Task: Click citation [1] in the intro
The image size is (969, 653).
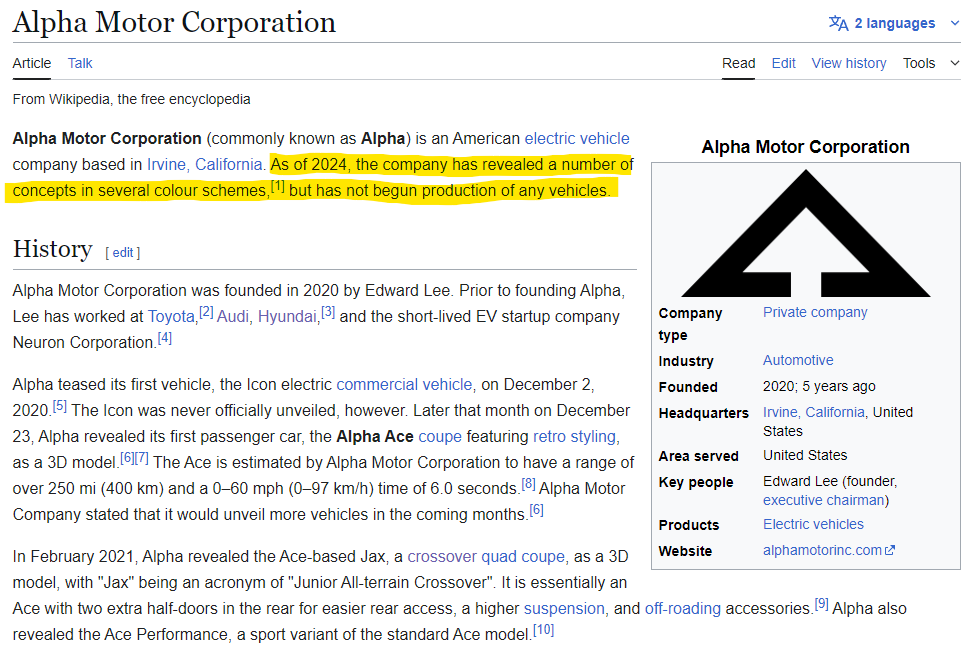Action: pyautogui.click(x=277, y=185)
